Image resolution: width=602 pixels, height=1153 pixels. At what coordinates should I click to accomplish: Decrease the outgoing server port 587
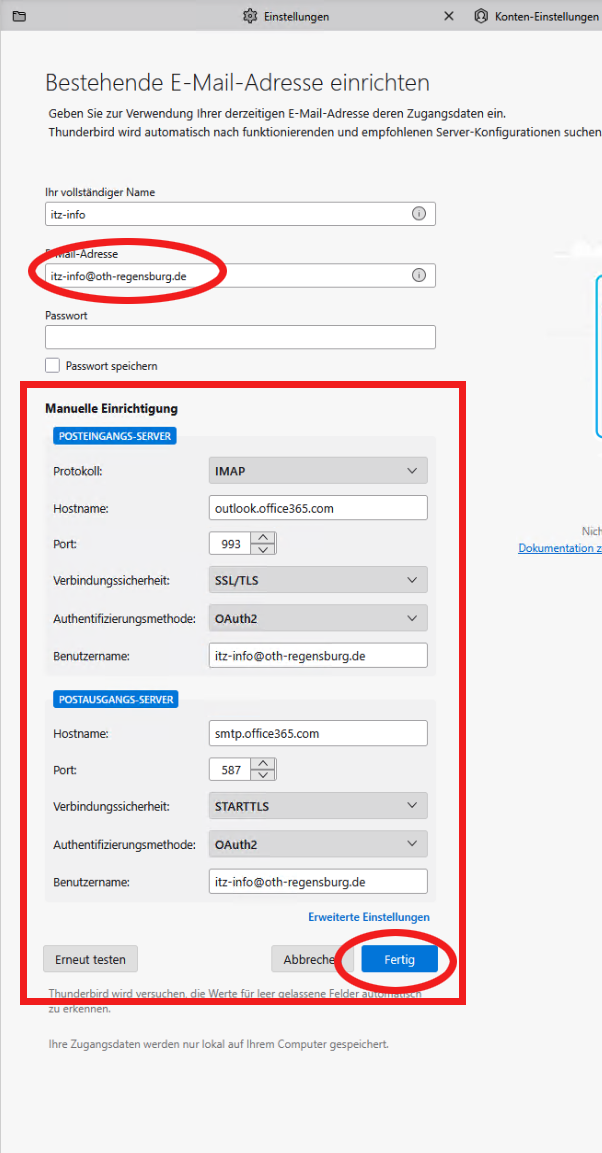coord(264,775)
